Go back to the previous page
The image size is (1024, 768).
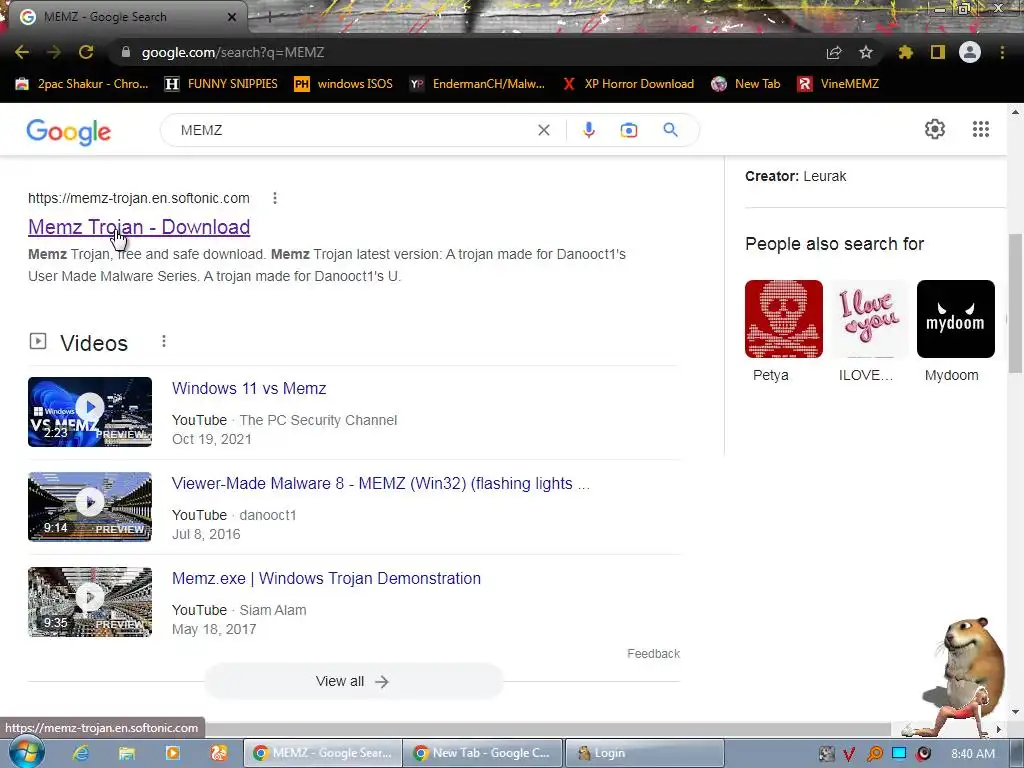(22, 52)
